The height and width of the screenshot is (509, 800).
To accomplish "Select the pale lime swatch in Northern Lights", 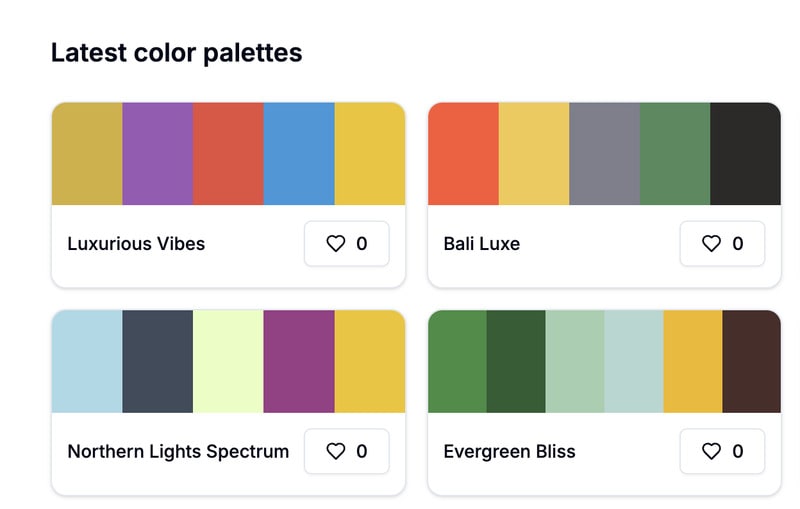I will coord(228,361).
